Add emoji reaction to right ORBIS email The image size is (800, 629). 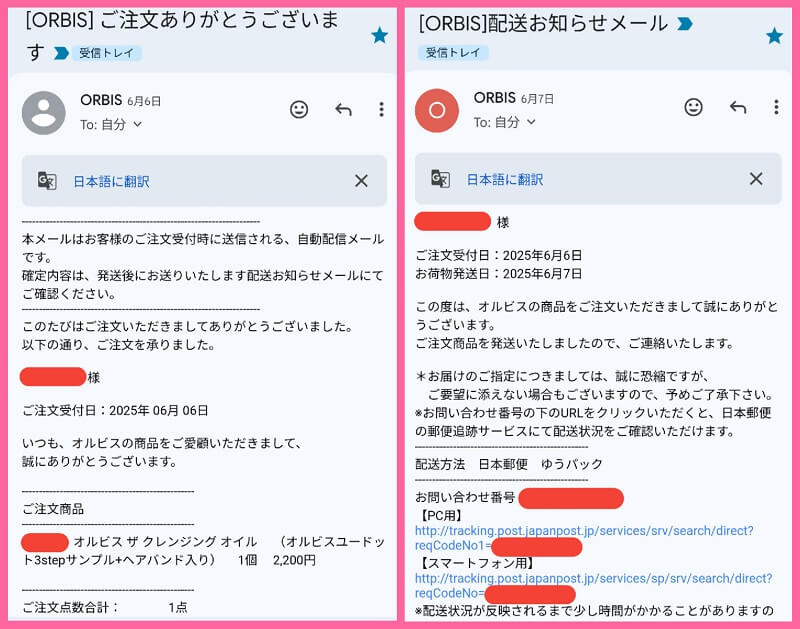coord(693,107)
